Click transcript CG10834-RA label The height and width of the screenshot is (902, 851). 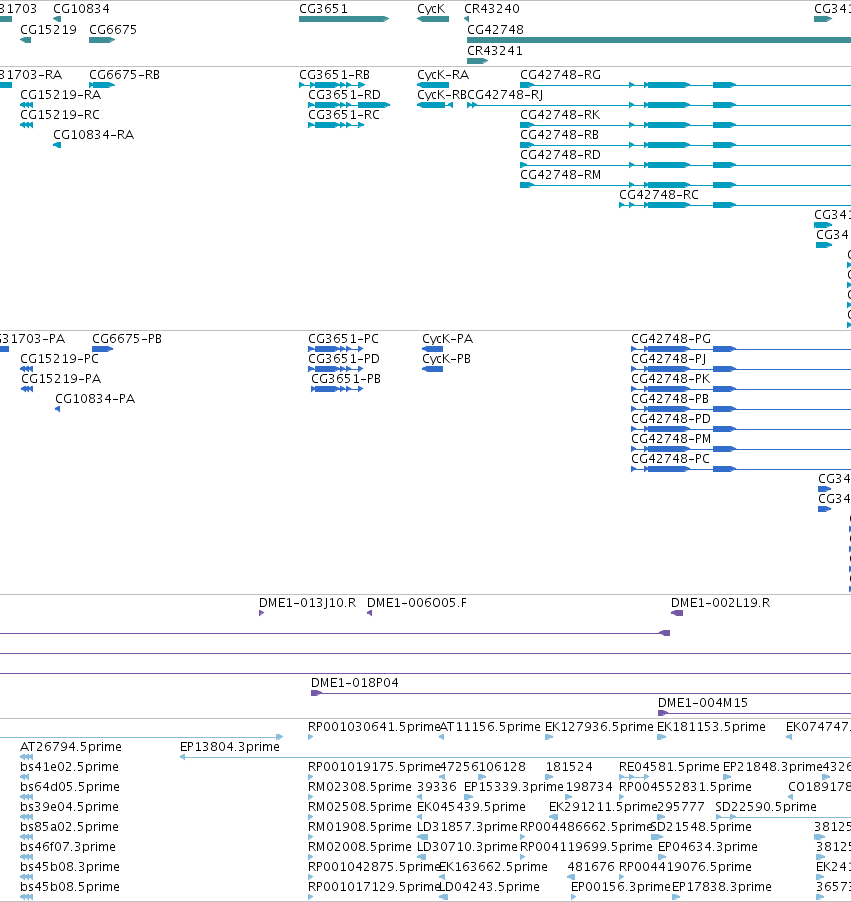pos(93,135)
